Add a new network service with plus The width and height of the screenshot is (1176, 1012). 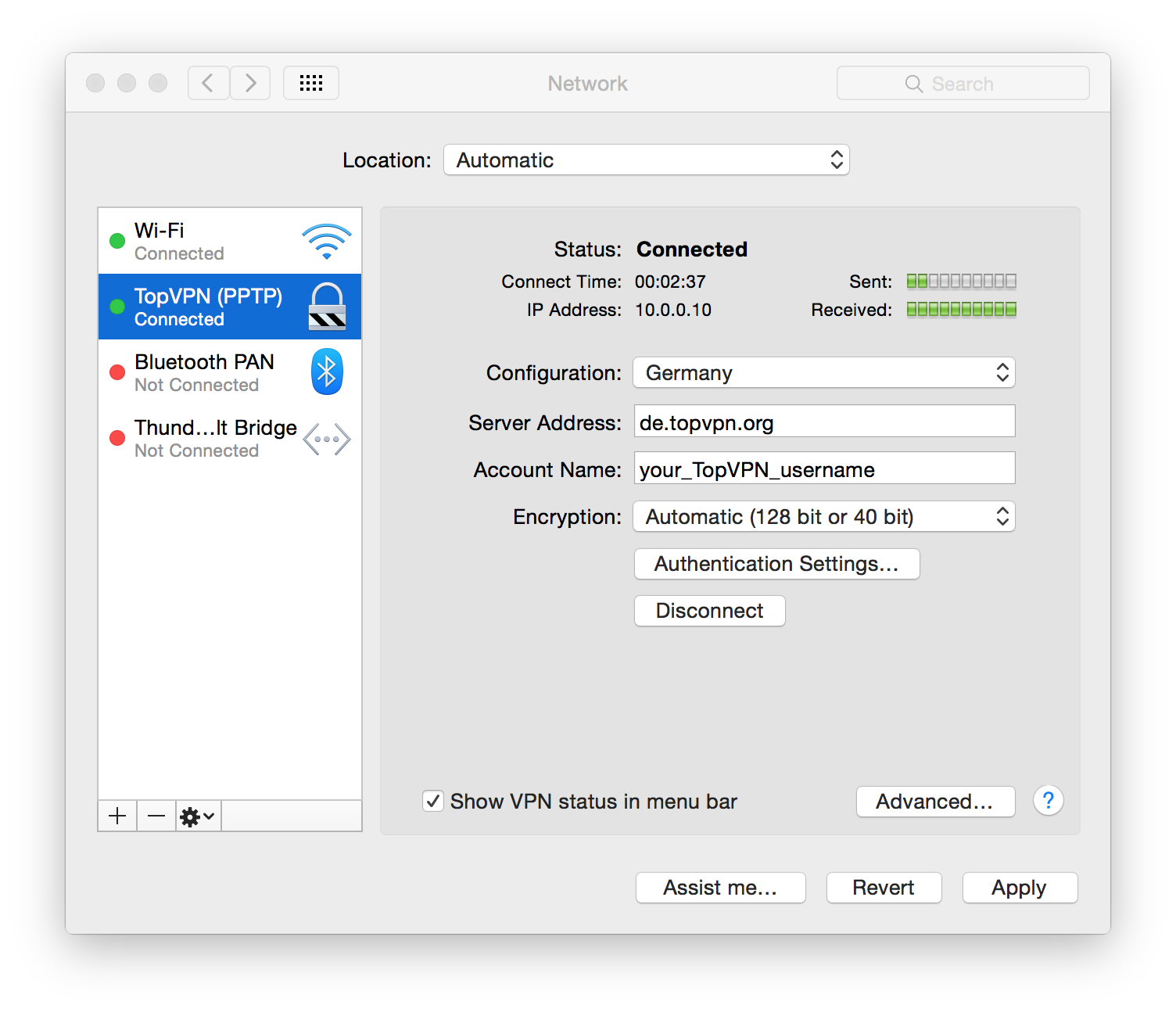click(117, 816)
